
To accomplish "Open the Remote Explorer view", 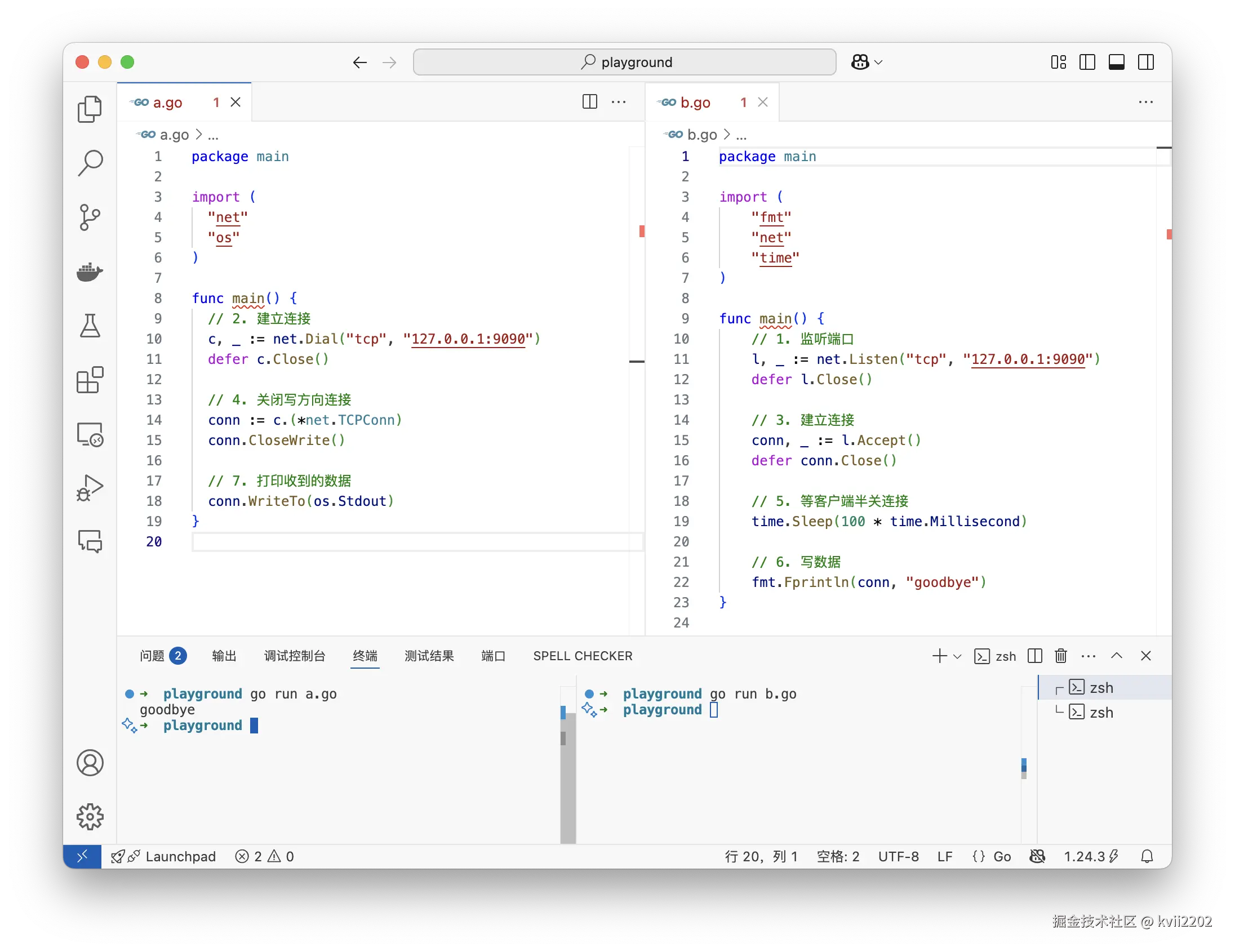I will (90, 434).
